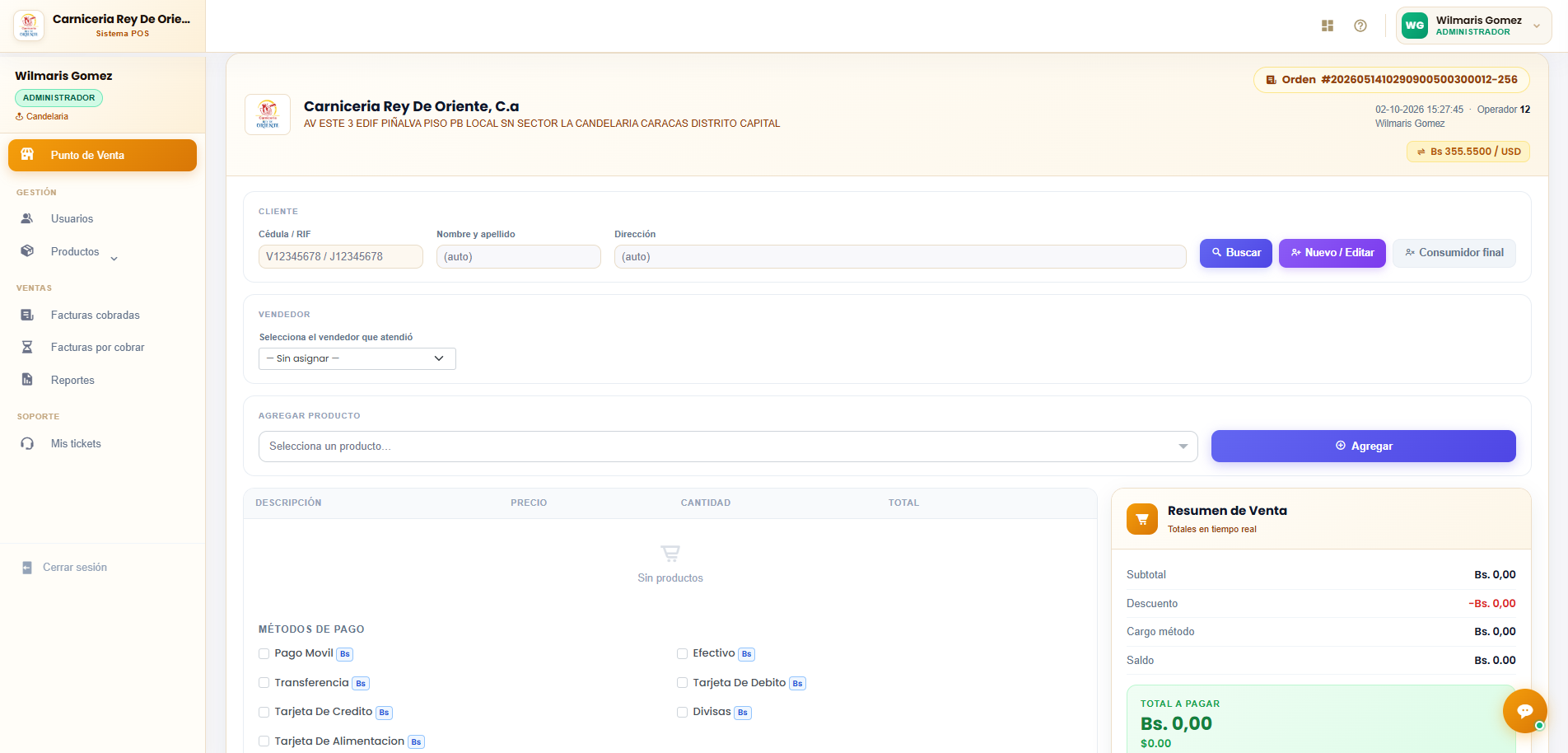
Task: Open the orange chat bubble widget
Action: pyautogui.click(x=1524, y=710)
